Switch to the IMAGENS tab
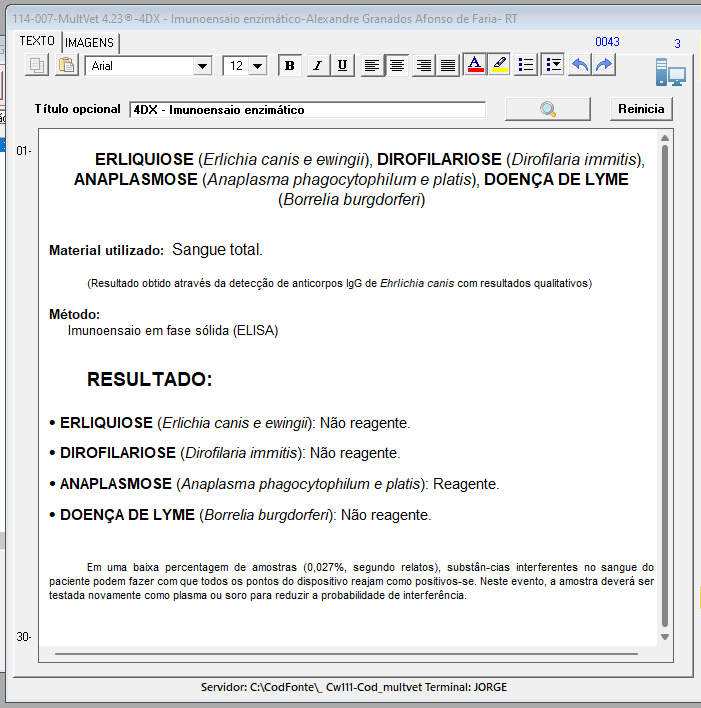The width and height of the screenshot is (701, 708). point(90,42)
